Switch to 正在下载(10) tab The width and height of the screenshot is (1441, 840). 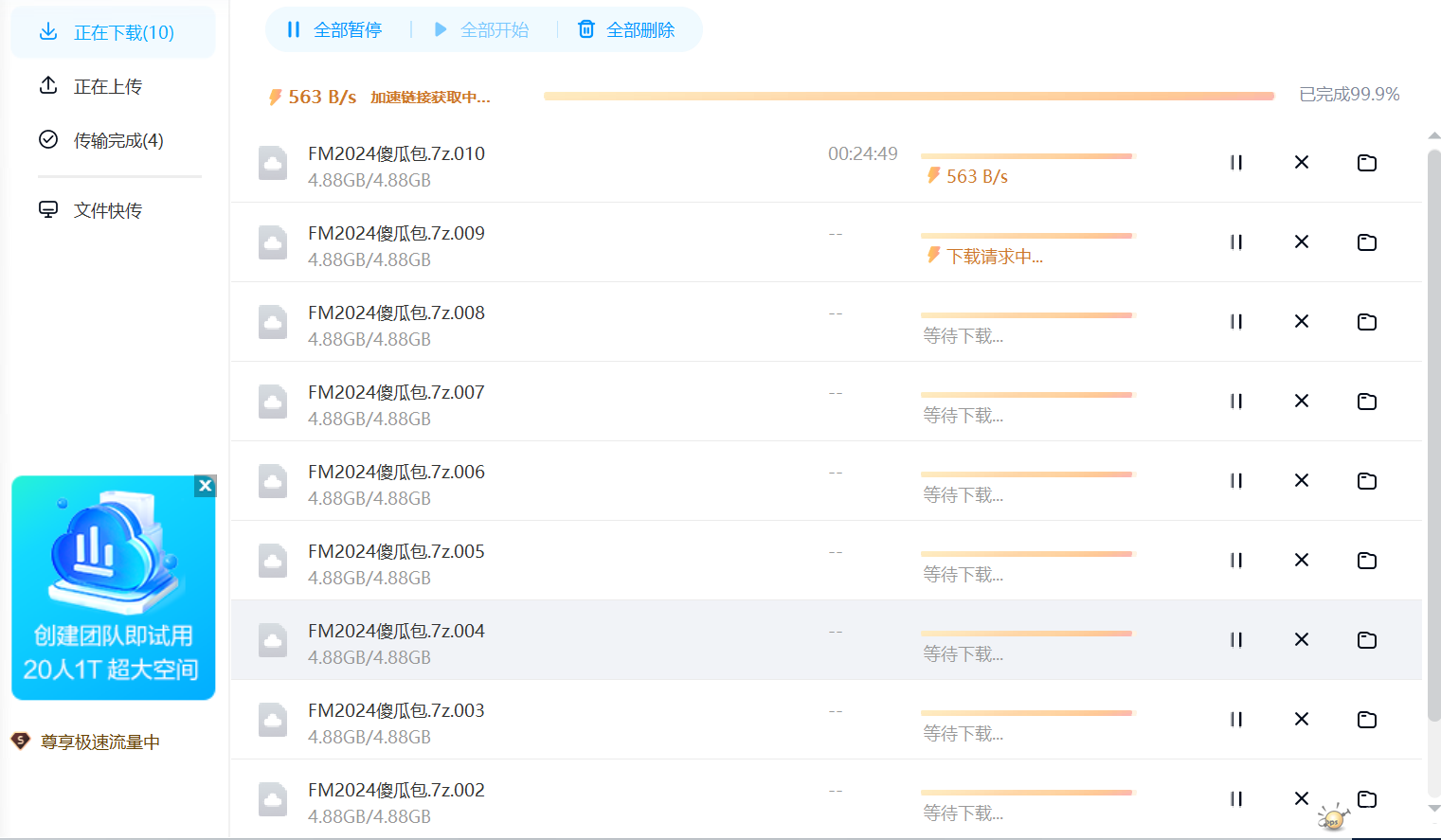tap(113, 33)
